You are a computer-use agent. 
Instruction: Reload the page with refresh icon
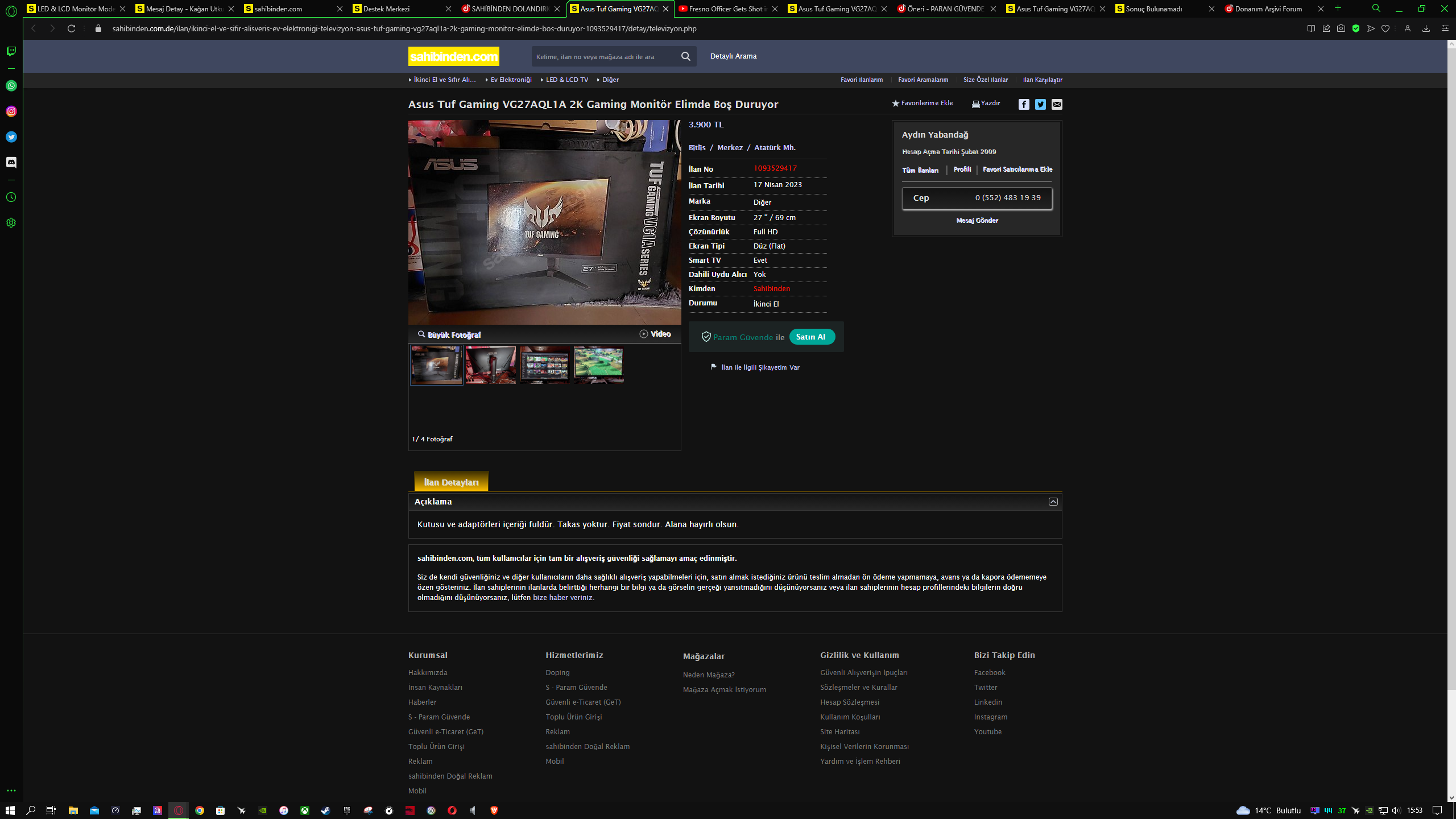coord(71,28)
